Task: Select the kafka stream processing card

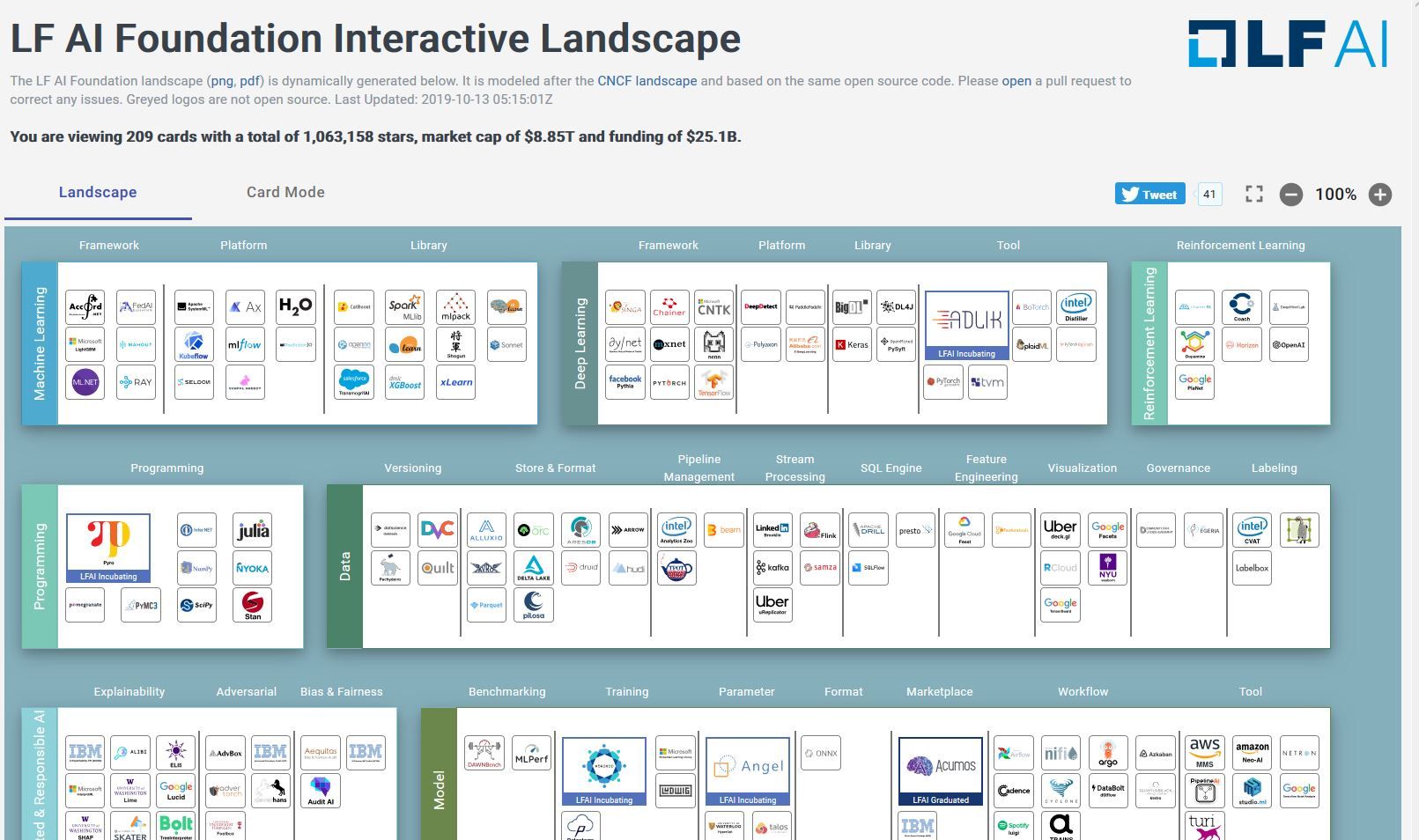Action: [772, 568]
